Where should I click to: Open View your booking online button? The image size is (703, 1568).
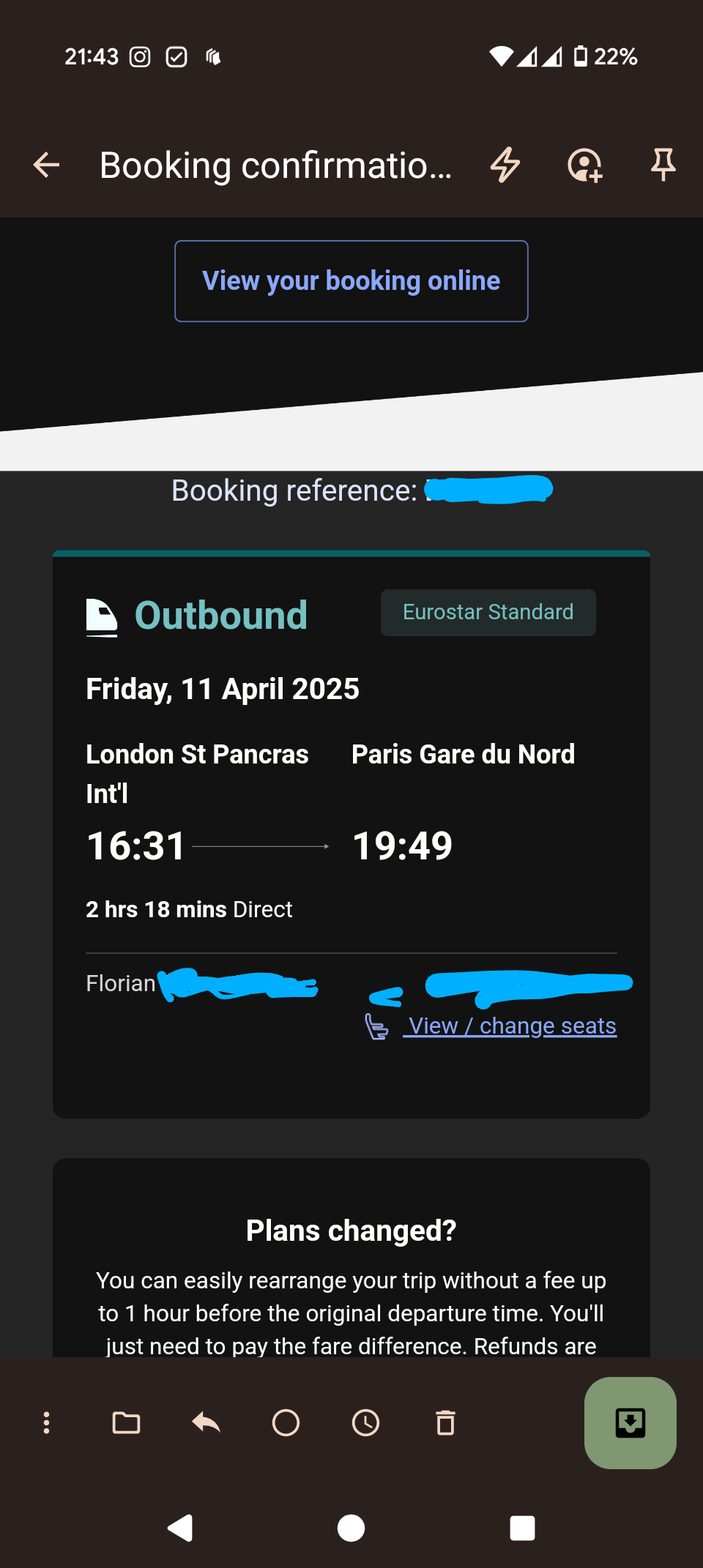pos(351,281)
